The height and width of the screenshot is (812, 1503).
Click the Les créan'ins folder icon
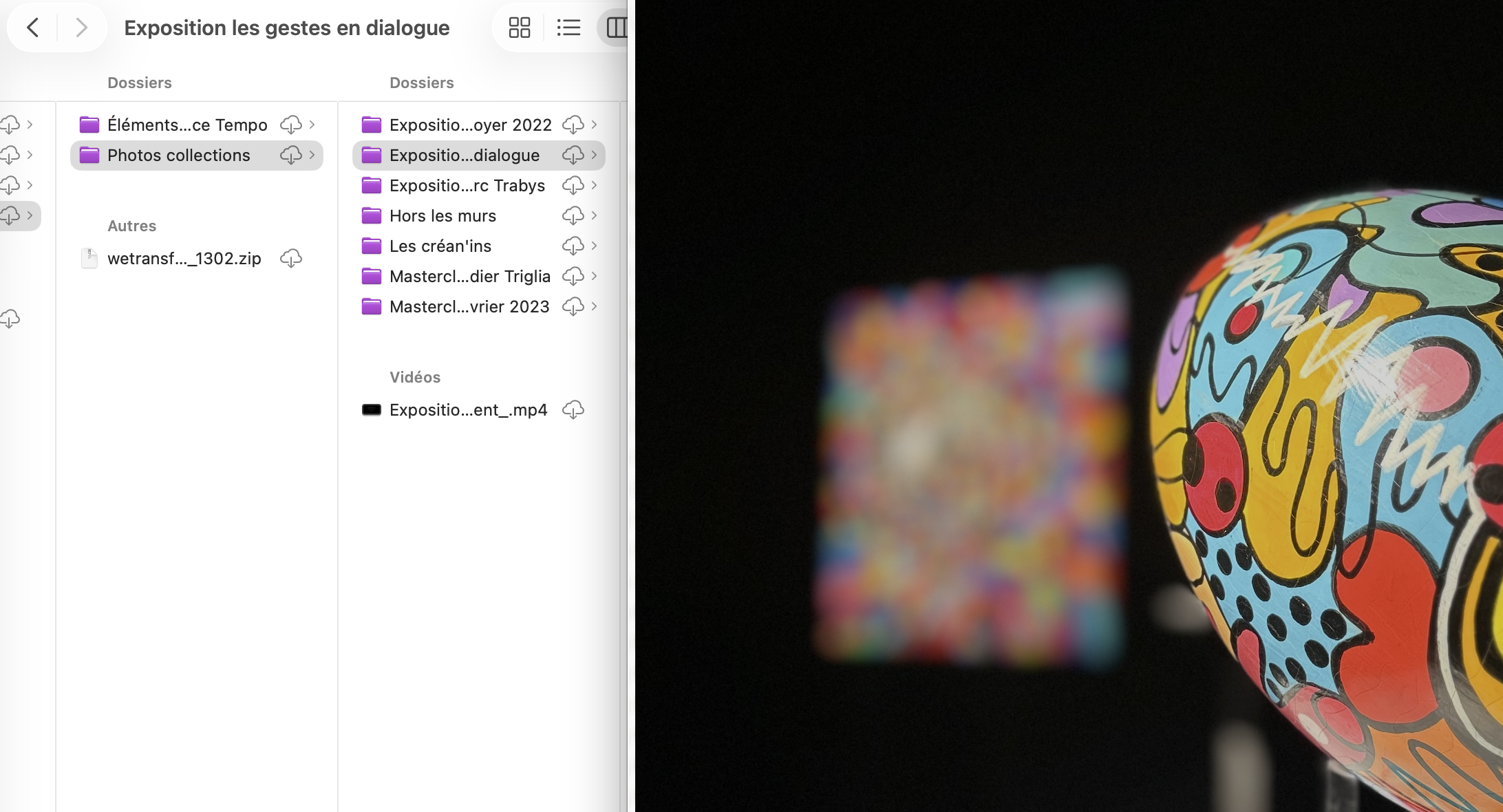pos(372,246)
